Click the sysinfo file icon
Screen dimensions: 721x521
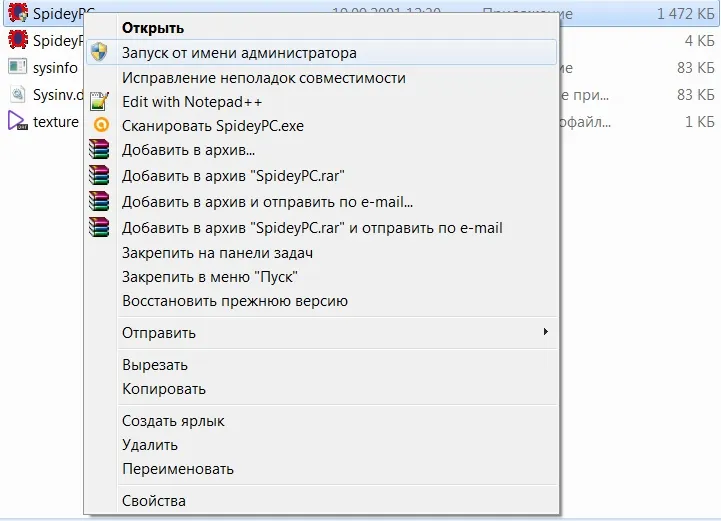click(17, 67)
